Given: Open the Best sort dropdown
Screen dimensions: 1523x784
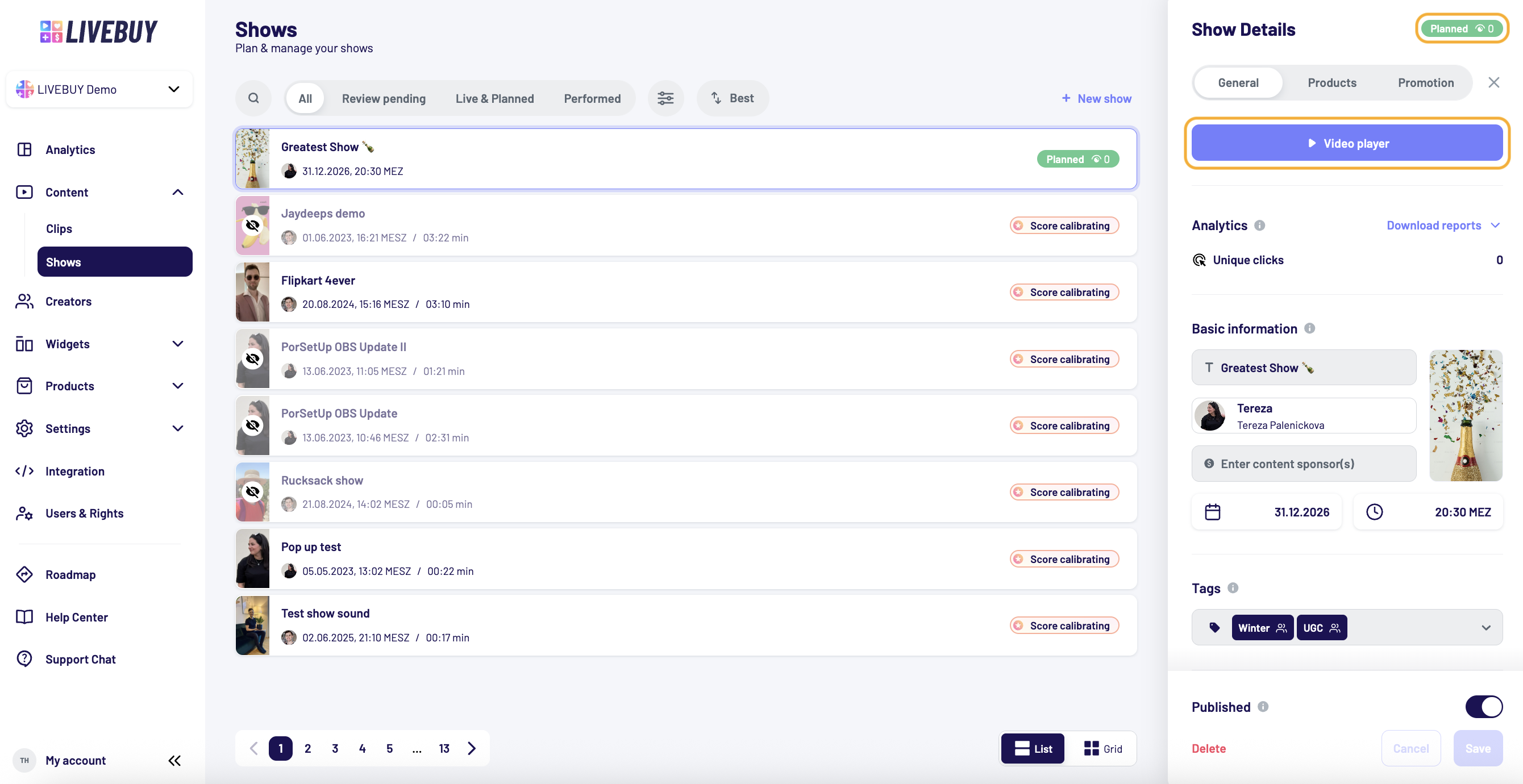Looking at the screenshot, I should 733,98.
